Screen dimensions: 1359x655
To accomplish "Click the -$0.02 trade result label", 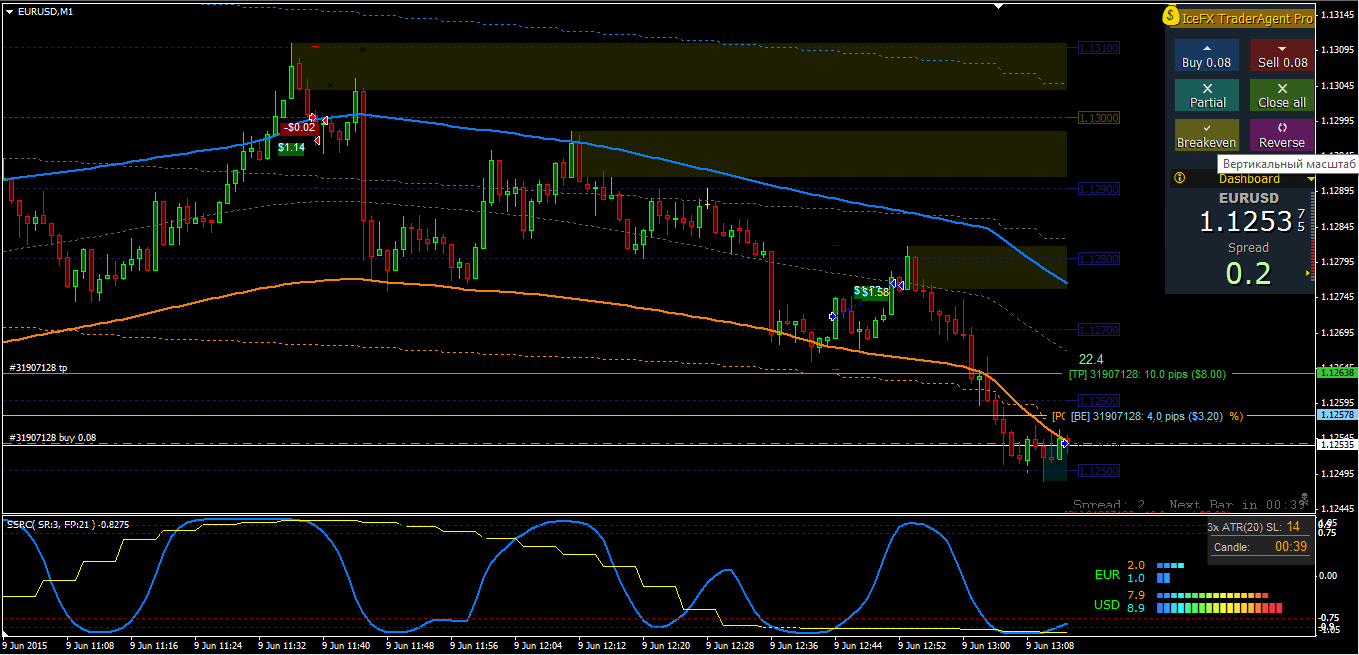I will tap(299, 127).
